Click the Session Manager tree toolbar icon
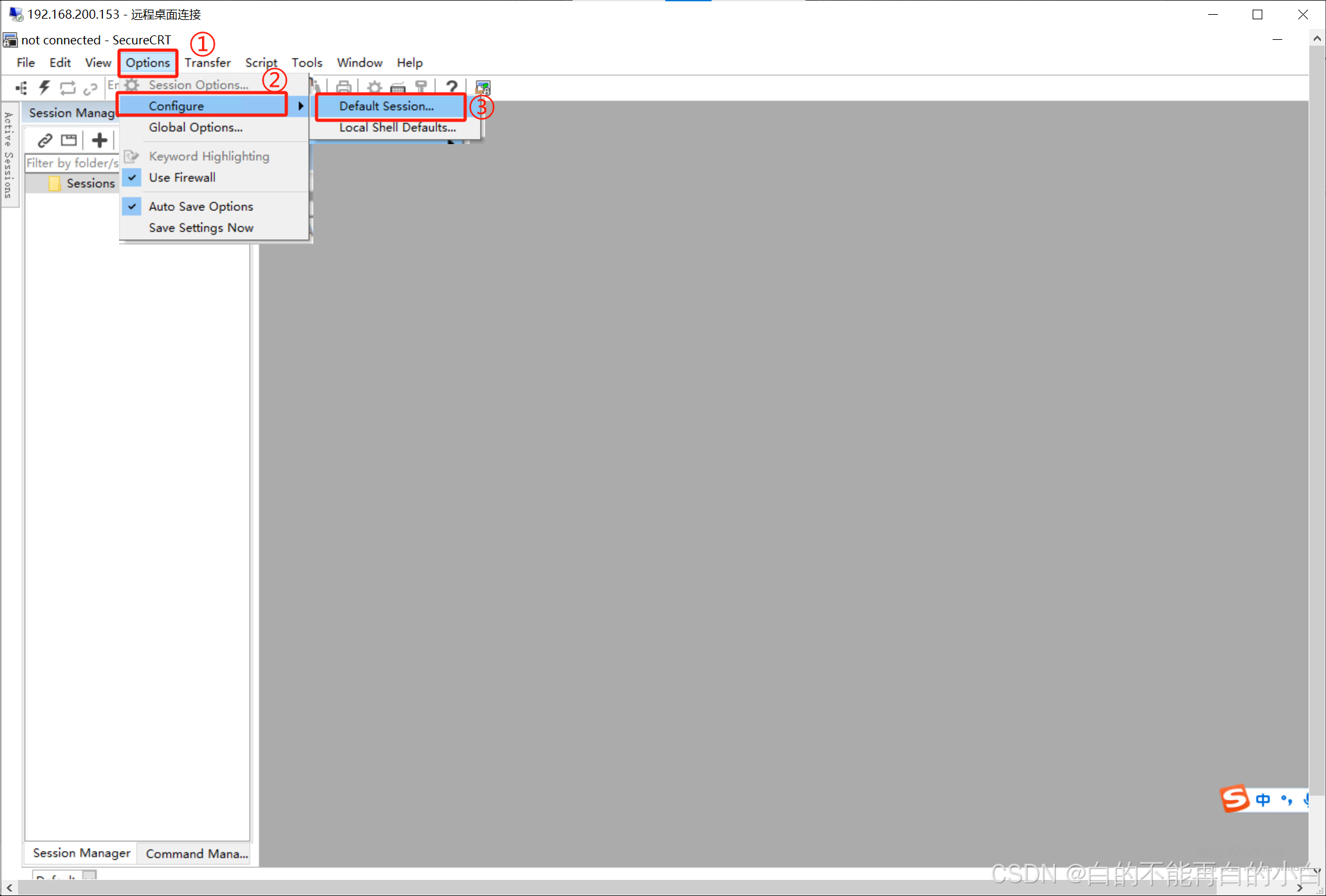Viewport: 1326px width, 896px height. coord(21,87)
